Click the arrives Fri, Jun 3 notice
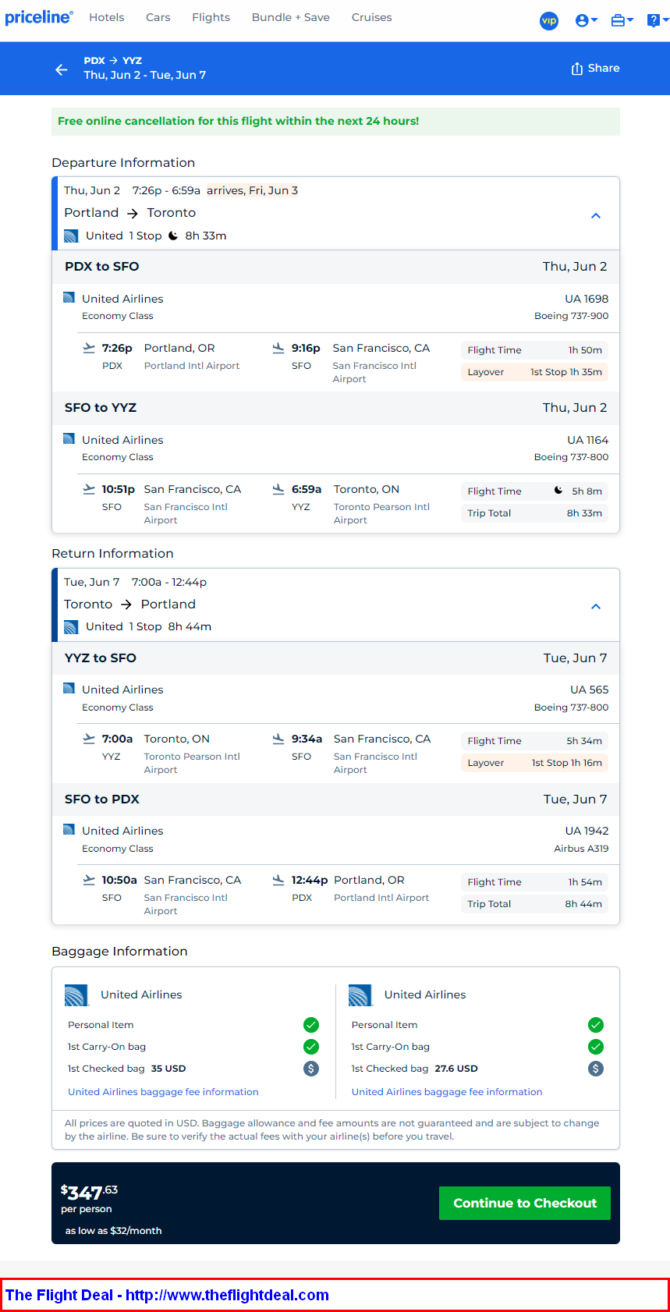Image resolution: width=670 pixels, height=1312 pixels. [252, 190]
